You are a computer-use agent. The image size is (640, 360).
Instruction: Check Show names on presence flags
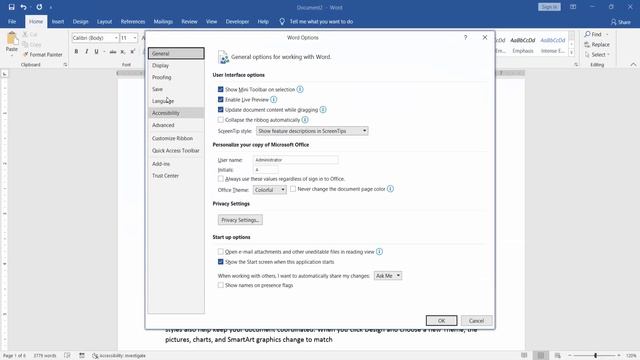click(x=220, y=285)
